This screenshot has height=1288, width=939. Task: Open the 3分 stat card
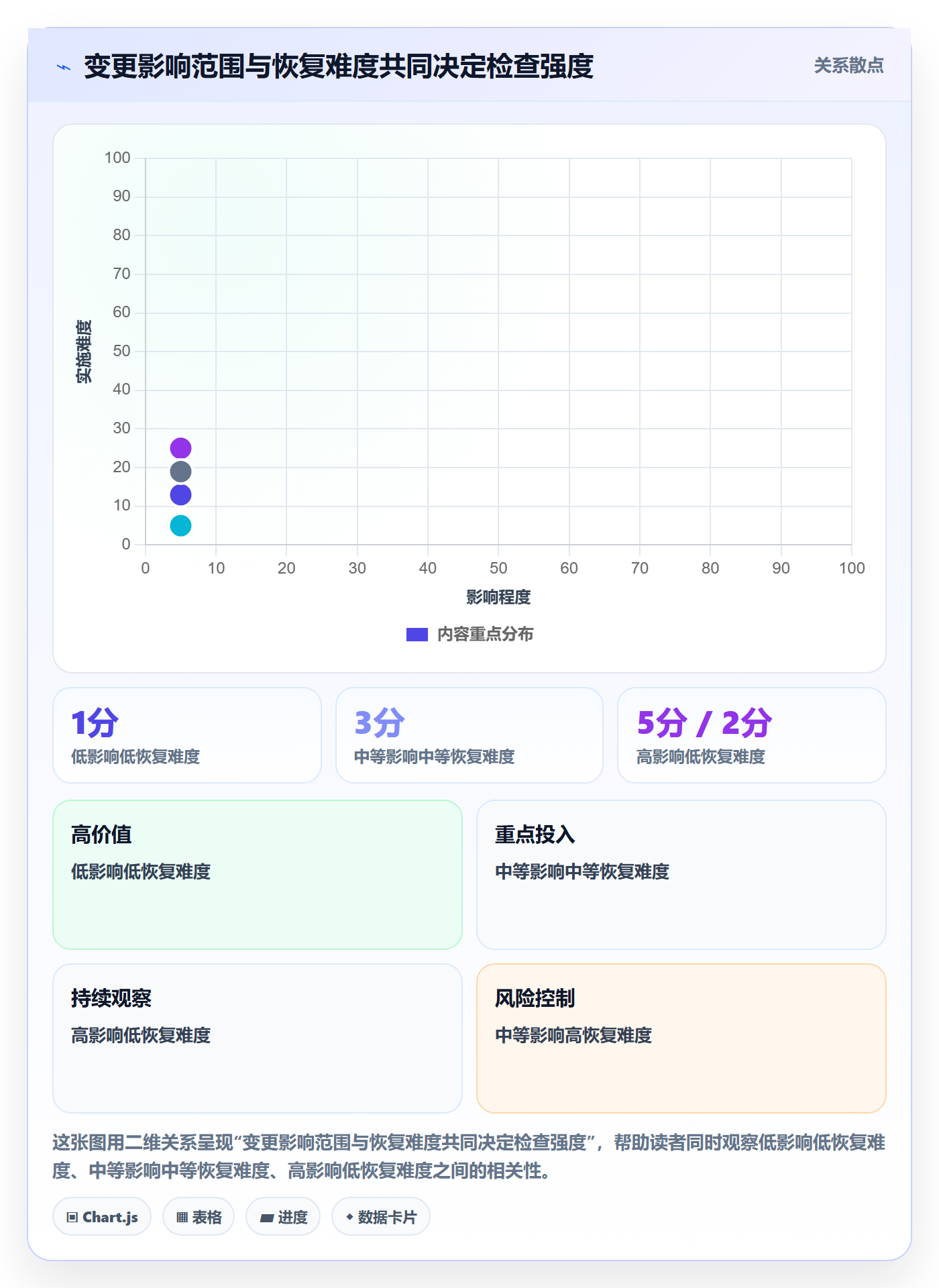pyautogui.click(x=469, y=735)
